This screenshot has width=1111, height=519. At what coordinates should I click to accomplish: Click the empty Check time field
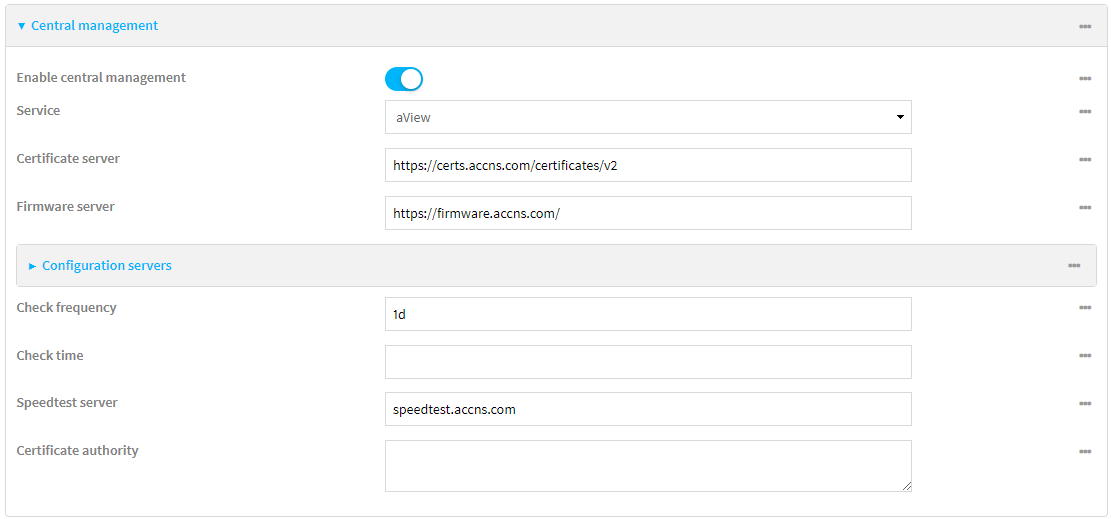648,362
